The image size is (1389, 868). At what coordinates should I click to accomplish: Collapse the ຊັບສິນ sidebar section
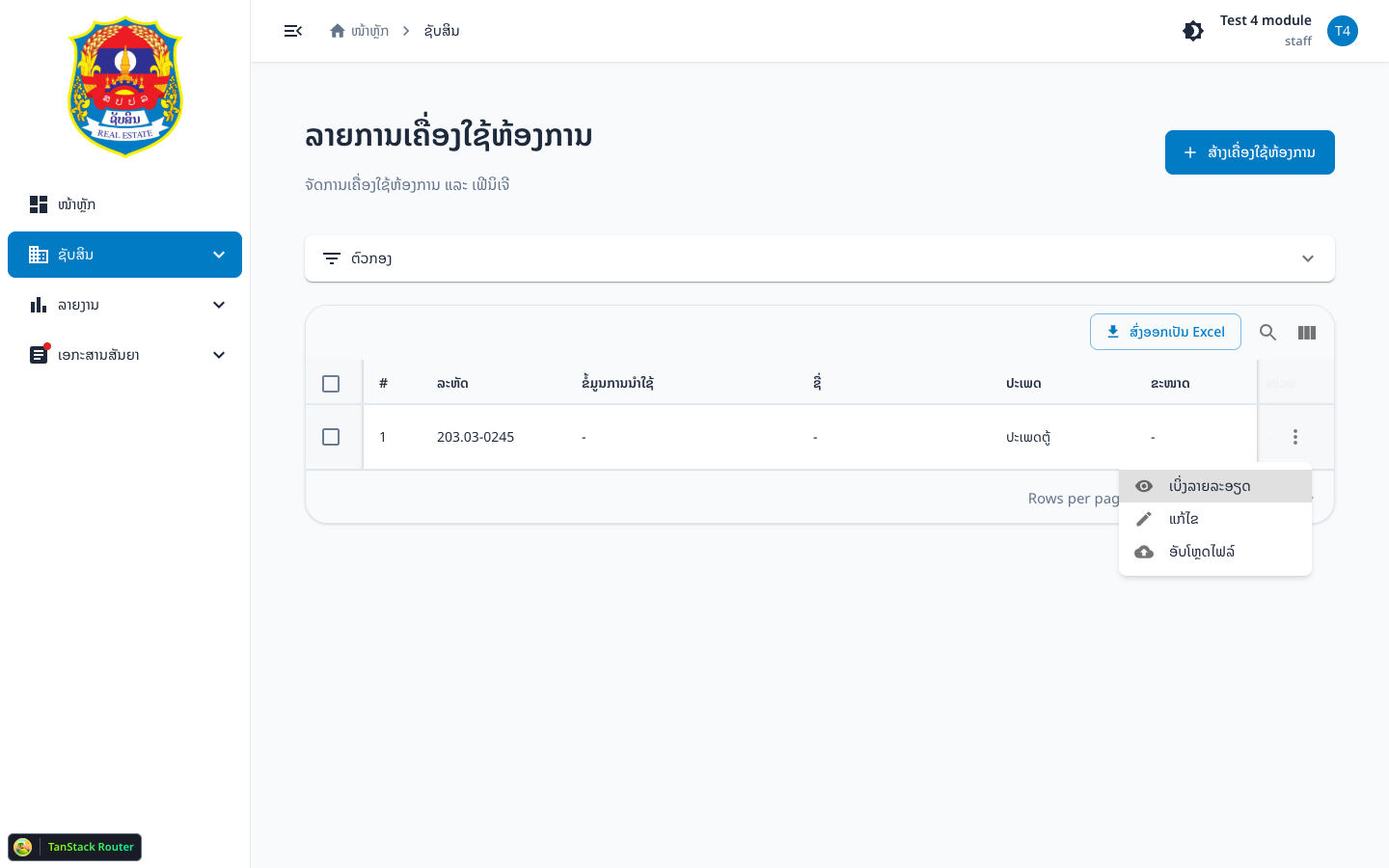coord(125,255)
